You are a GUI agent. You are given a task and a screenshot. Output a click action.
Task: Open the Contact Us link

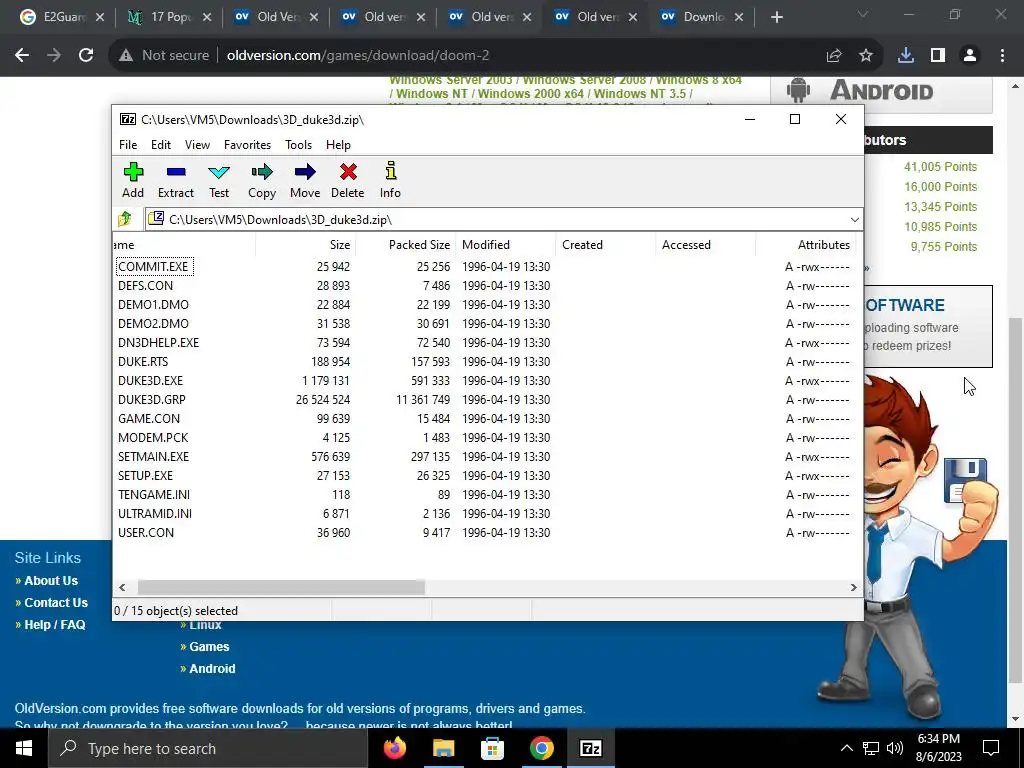(56, 603)
